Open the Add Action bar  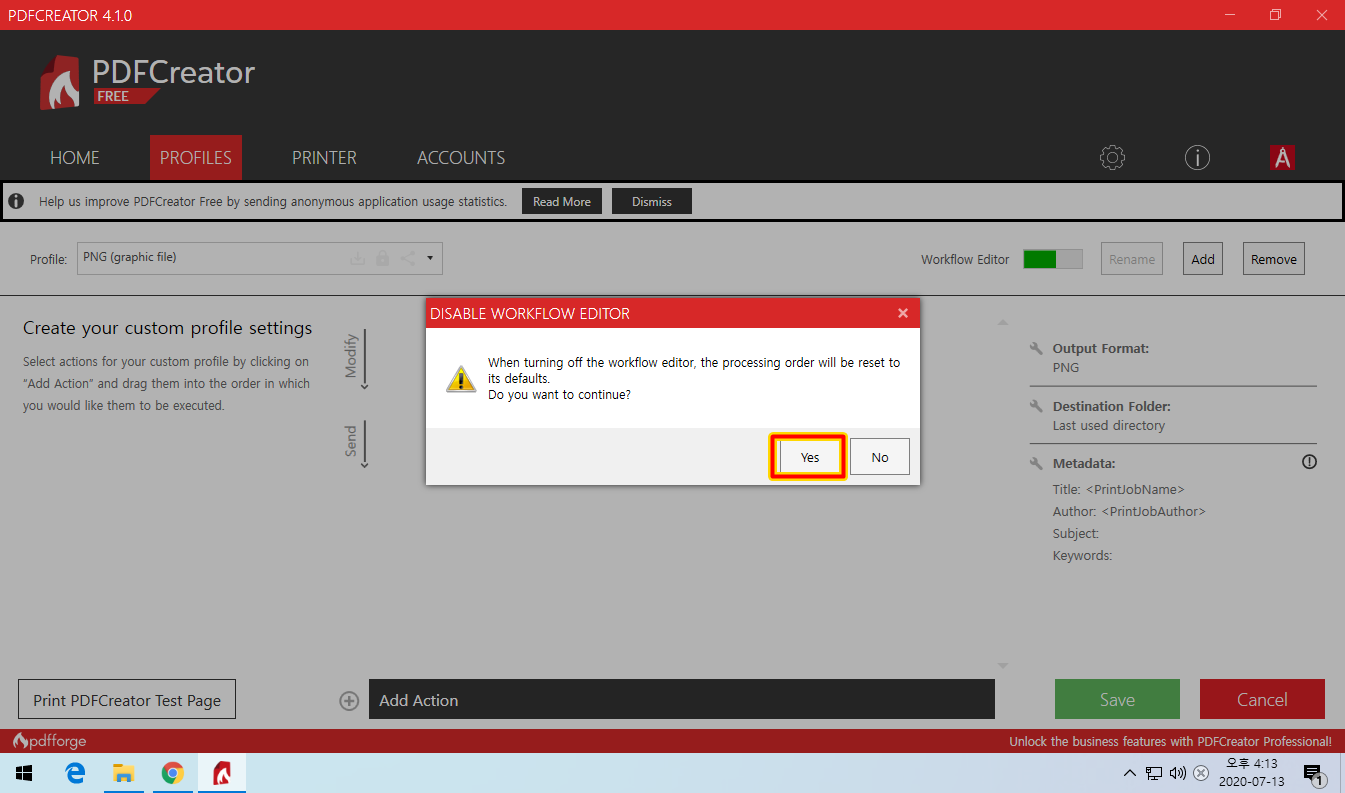pyautogui.click(x=682, y=699)
